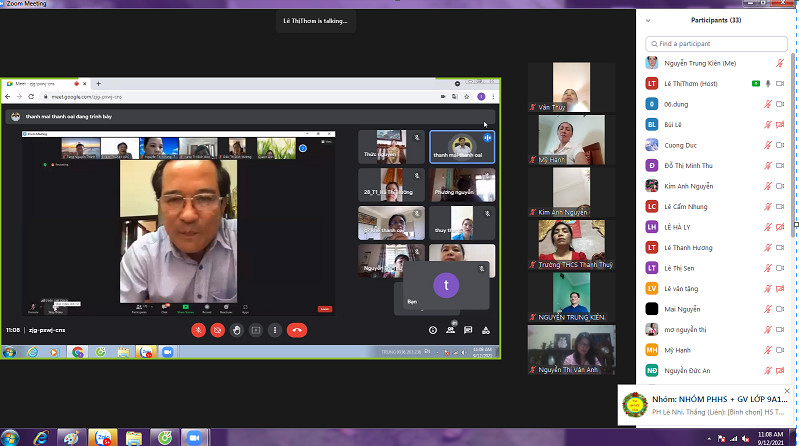The image size is (799, 446).
Task: Toggle Lê ThịThơm (Host) microphone icon
Action: [768, 84]
